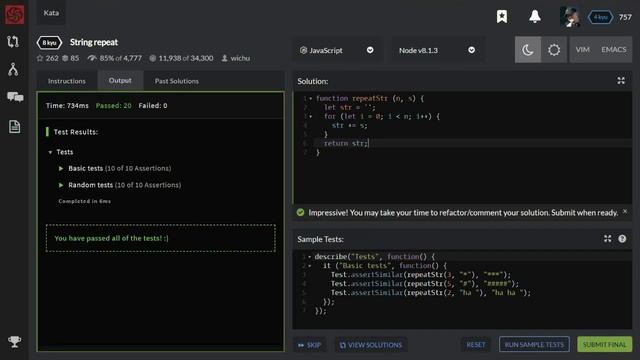Fold the Basic tests it block

tap(309, 266)
